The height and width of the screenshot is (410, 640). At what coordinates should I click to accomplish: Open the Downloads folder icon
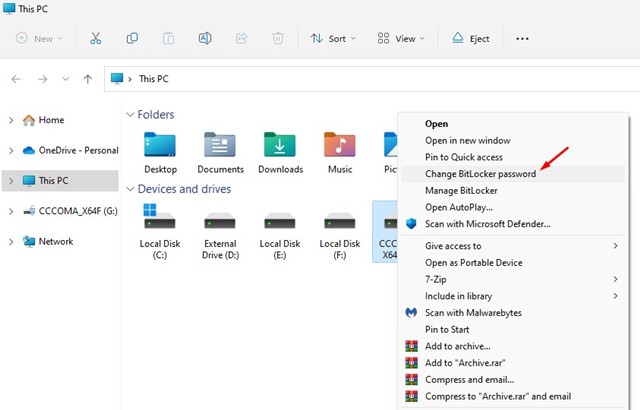(280, 146)
